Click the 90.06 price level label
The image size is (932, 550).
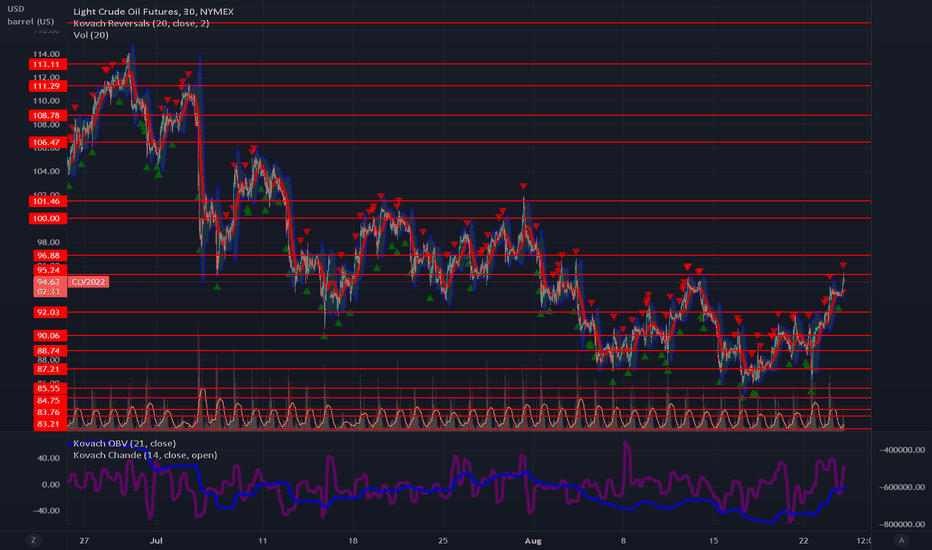pos(49,336)
